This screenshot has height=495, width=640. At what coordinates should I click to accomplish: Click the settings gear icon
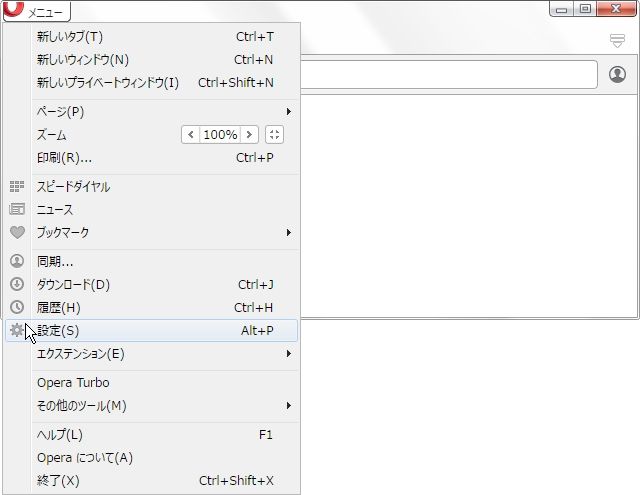click(x=17, y=330)
